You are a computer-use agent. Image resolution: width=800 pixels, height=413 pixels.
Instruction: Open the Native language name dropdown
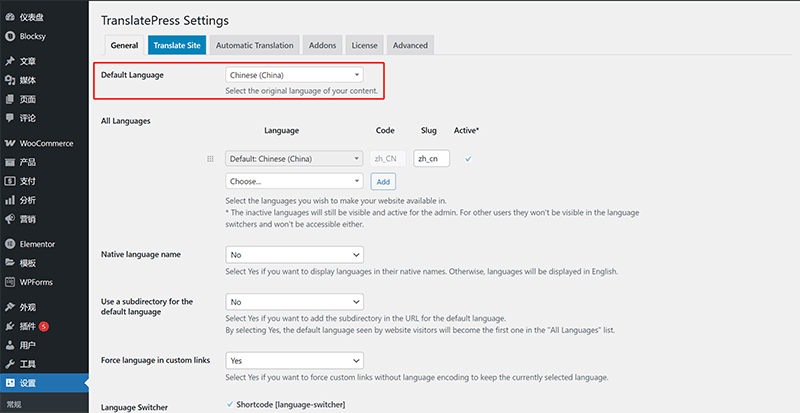tap(294, 255)
